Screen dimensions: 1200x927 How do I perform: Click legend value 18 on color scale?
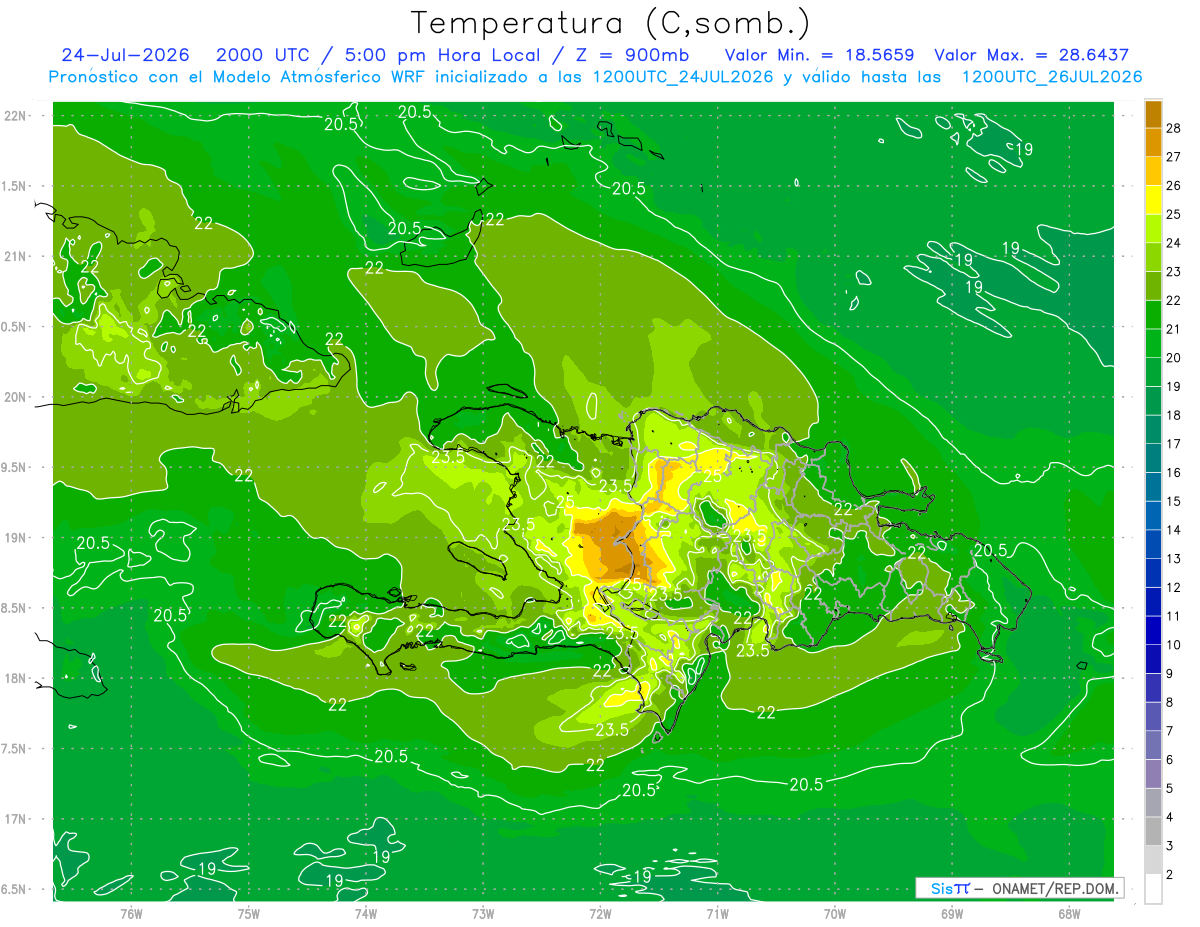pos(1173,415)
